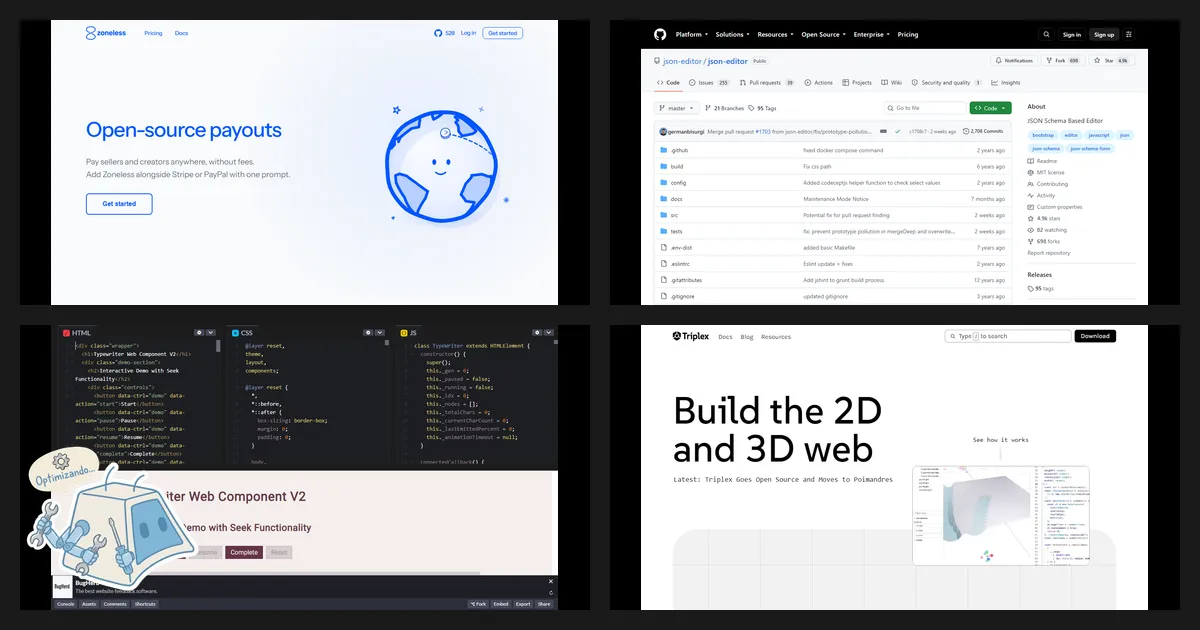Click the GitHub octocat logo in header
Screen dimensions: 1200x630
660,34
